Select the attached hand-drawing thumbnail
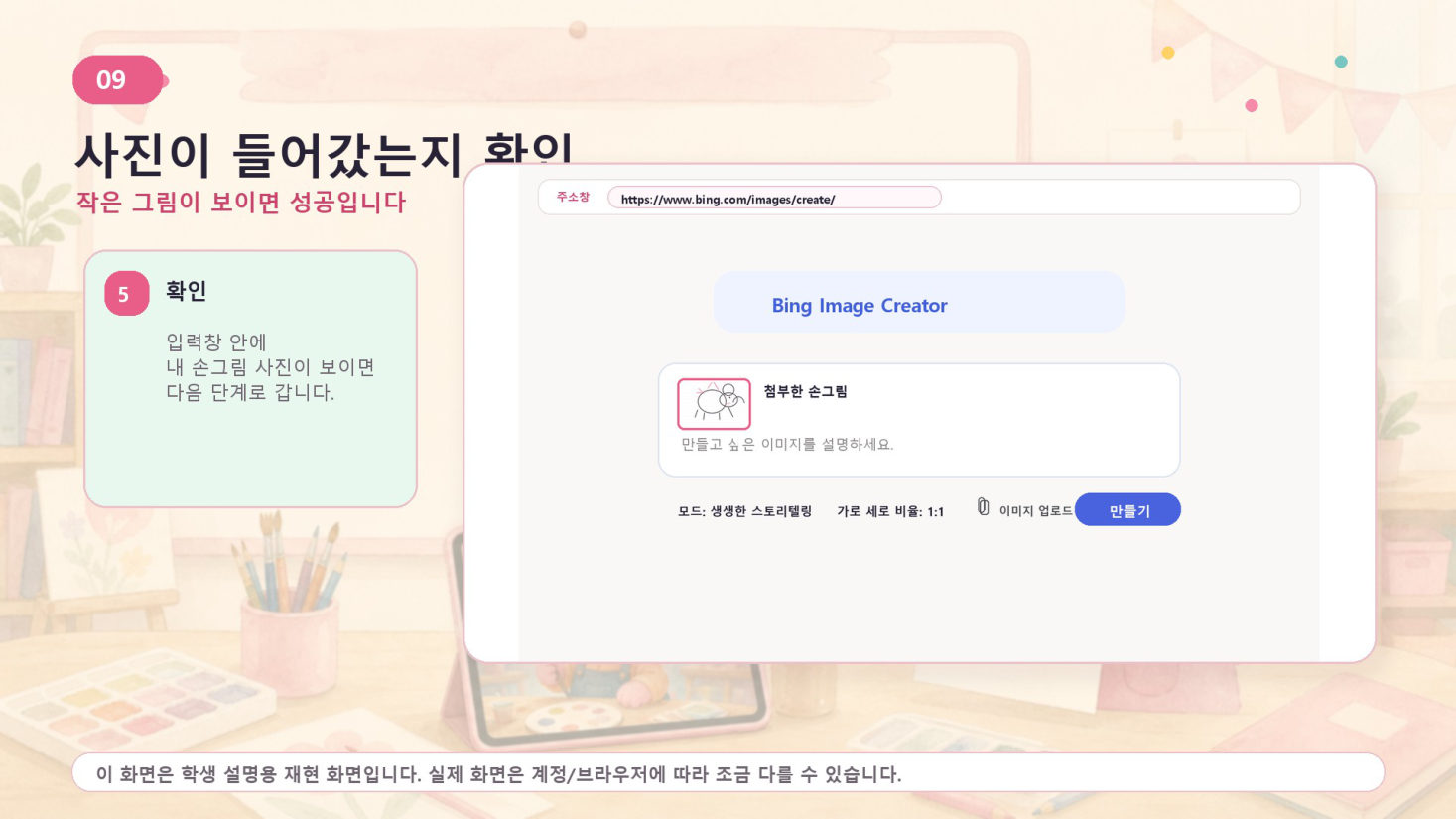Screen dimensions: 1456x819 (714, 403)
